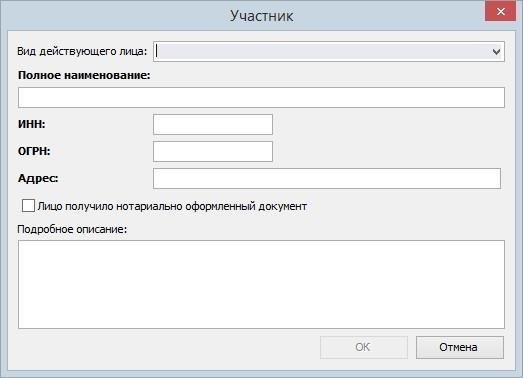Close the Участник dialog with X
The height and width of the screenshot is (378, 523).
[500, 11]
